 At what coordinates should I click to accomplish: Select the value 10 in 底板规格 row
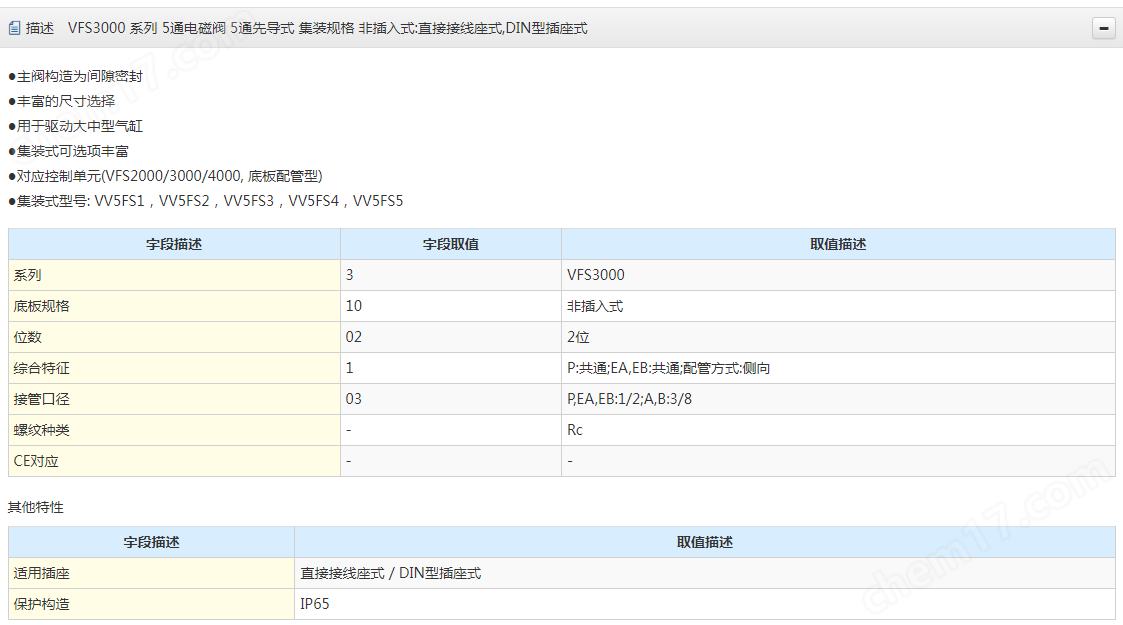[x=450, y=306]
